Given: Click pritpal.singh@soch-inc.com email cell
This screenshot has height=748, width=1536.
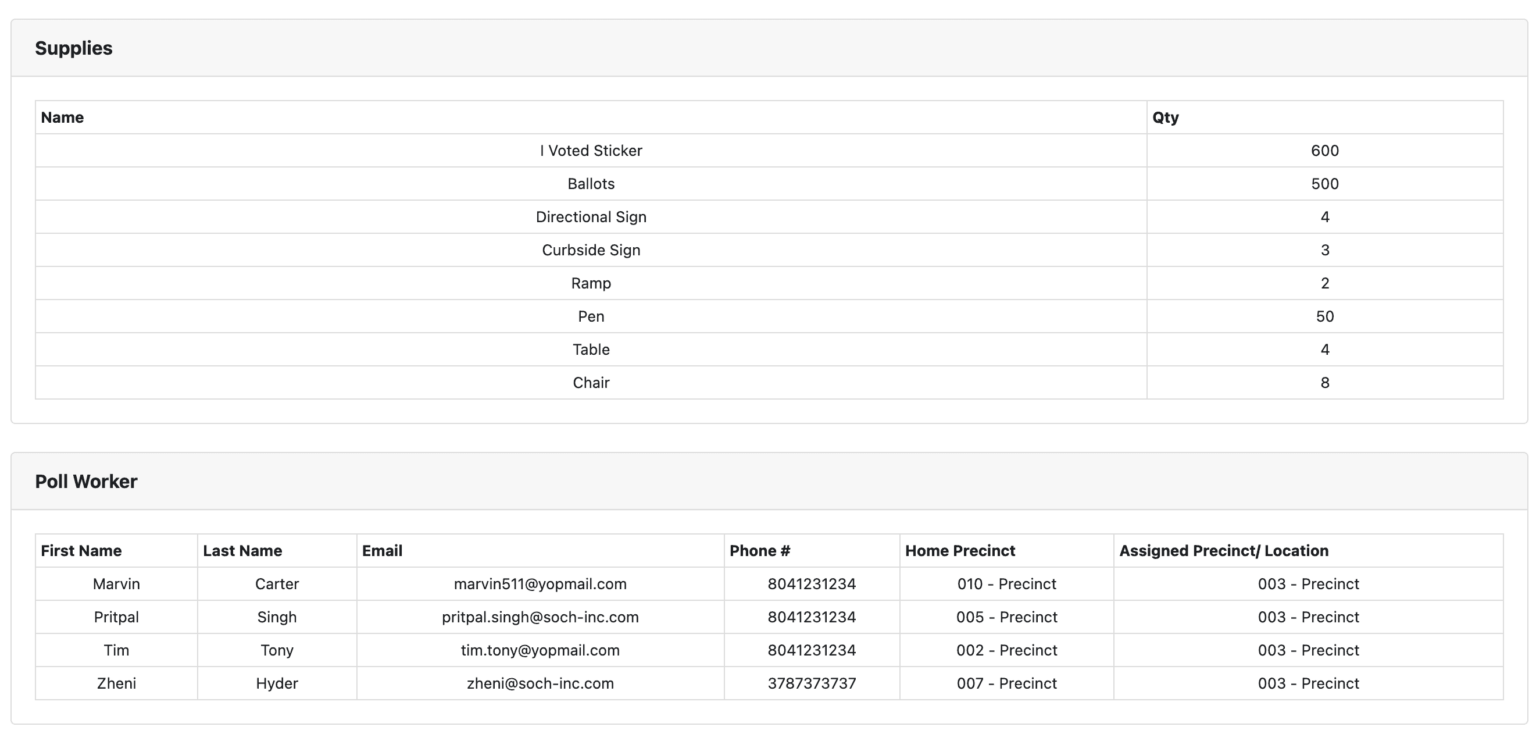Looking at the screenshot, I should tap(540, 617).
